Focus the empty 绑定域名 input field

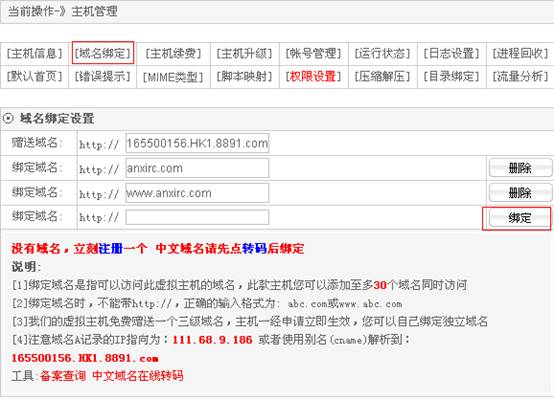[197, 217]
